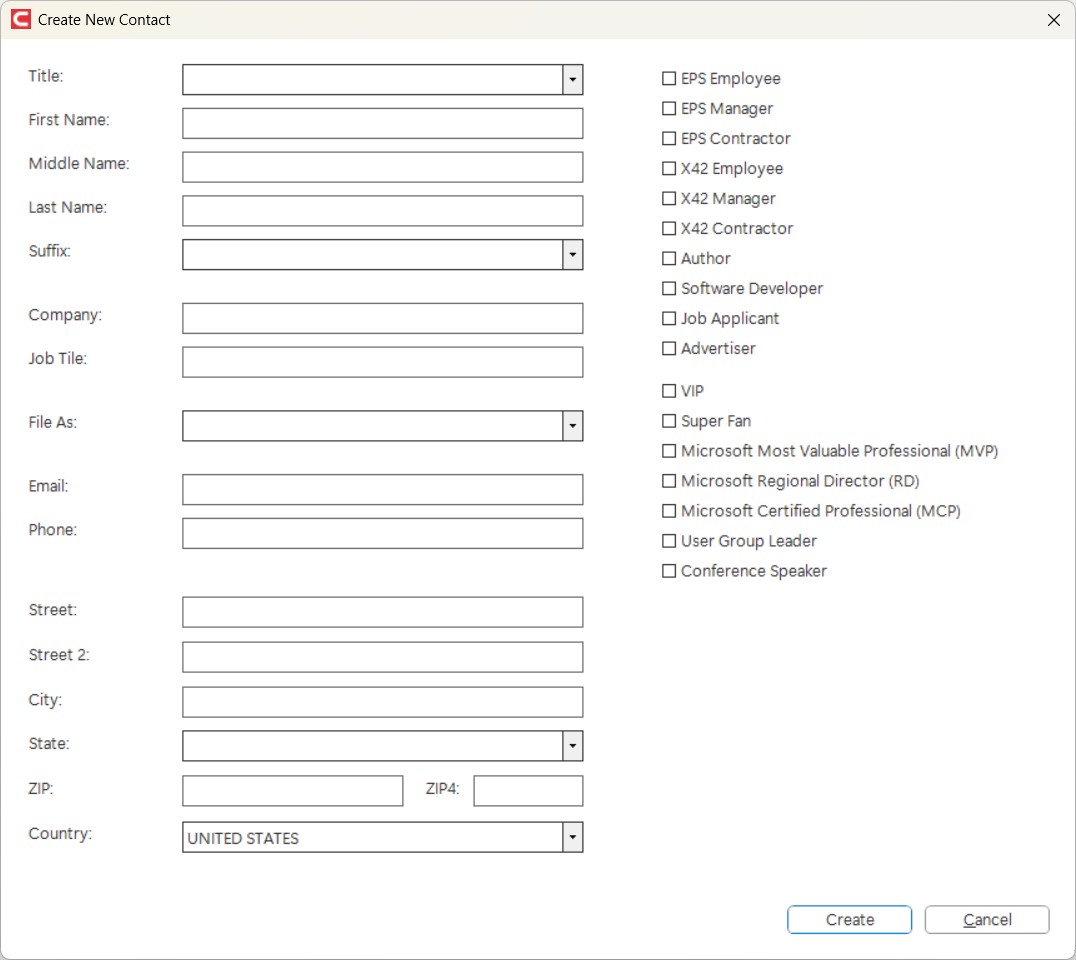Close the Create New Contact dialog
Viewport: 1076px width, 960px height.
pos(1053,20)
